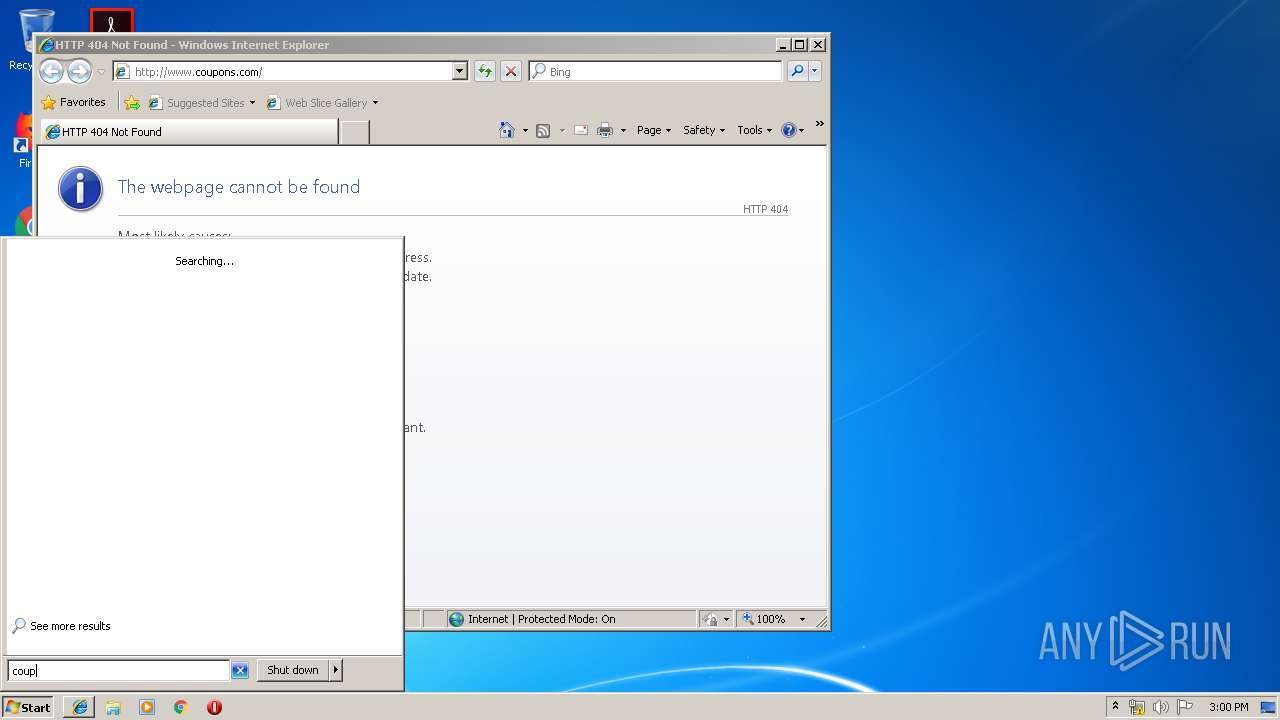Expand the Print options dropdown arrow
This screenshot has width=1280, height=720.
click(623, 130)
